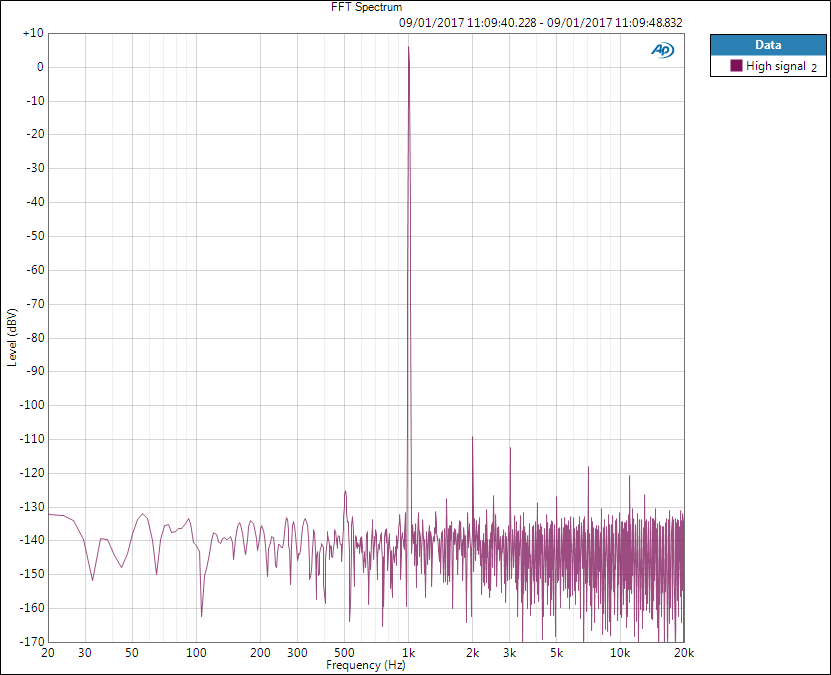Click the -170 level axis tick label

(32, 642)
